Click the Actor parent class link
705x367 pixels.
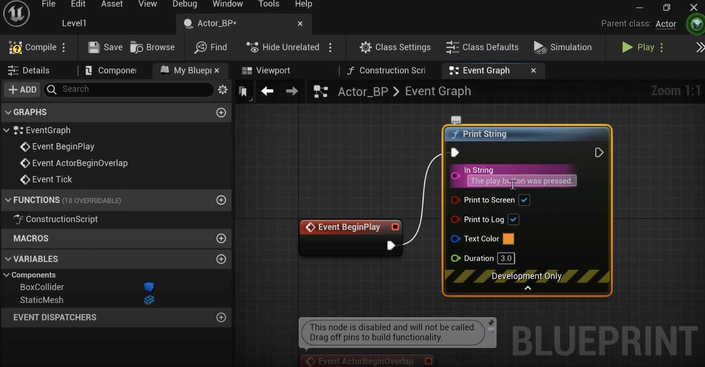click(665, 24)
